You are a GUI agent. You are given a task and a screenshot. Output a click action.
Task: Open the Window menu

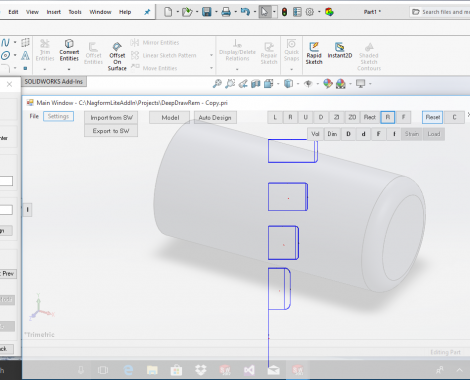click(100, 12)
